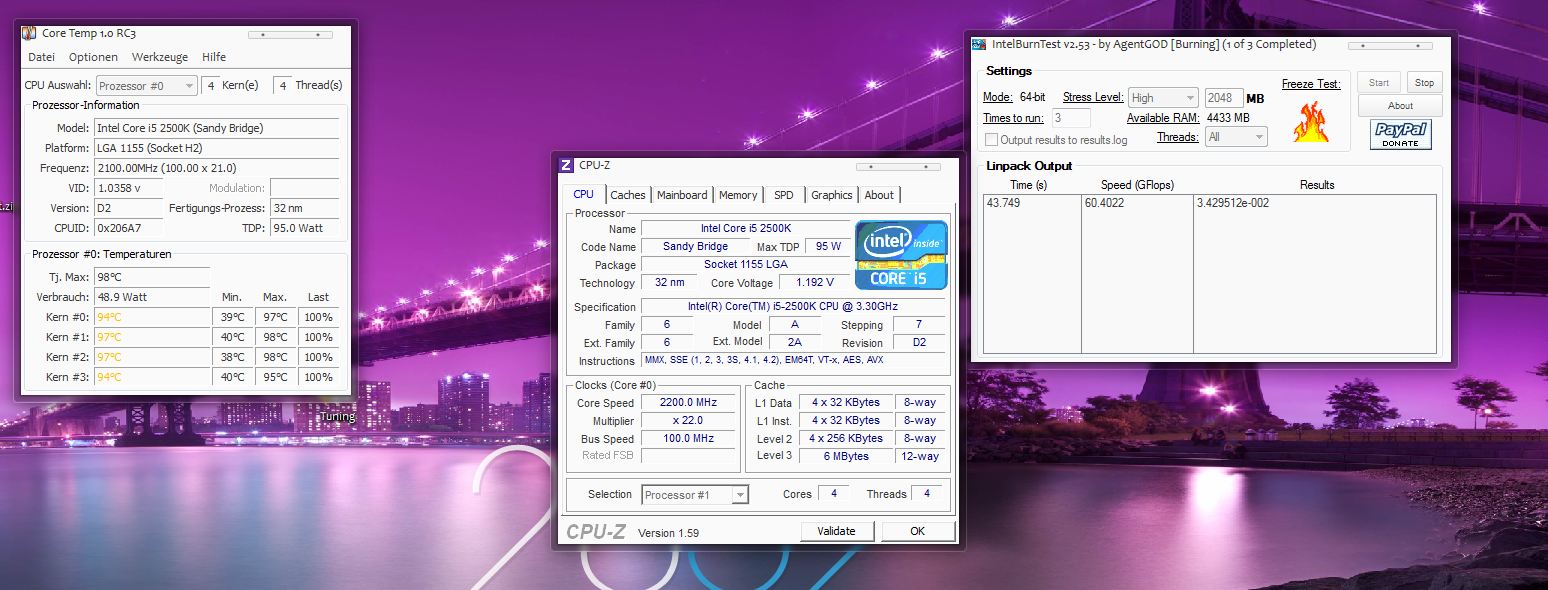
Task: Click the IntelBurnTest title bar icon
Action: [980, 44]
